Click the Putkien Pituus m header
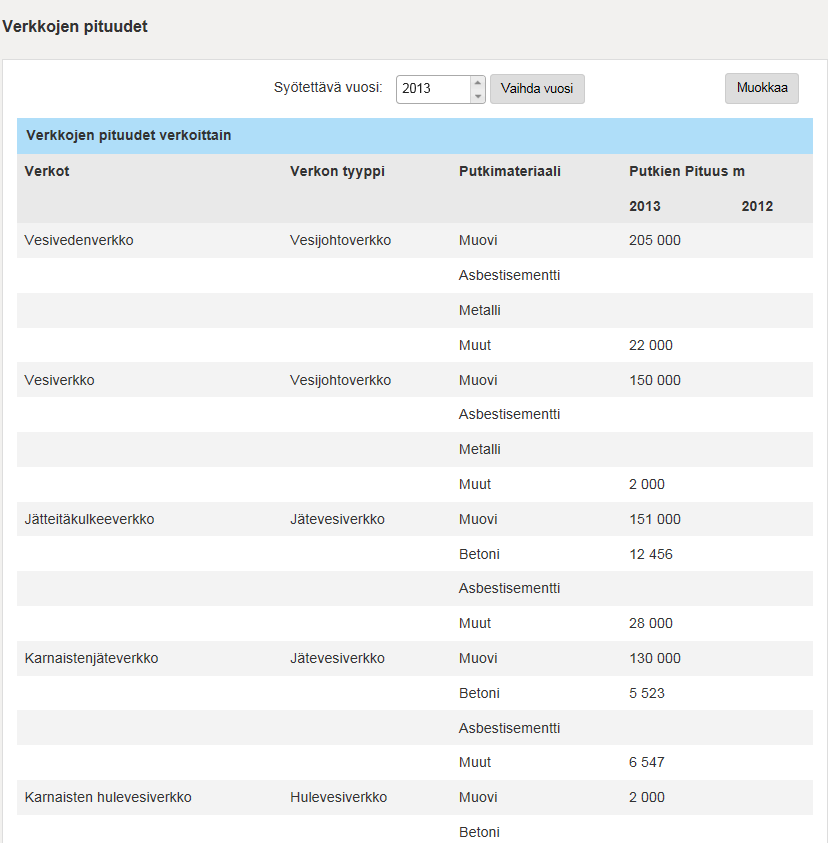This screenshot has width=828, height=843. pyautogui.click(x=687, y=172)
